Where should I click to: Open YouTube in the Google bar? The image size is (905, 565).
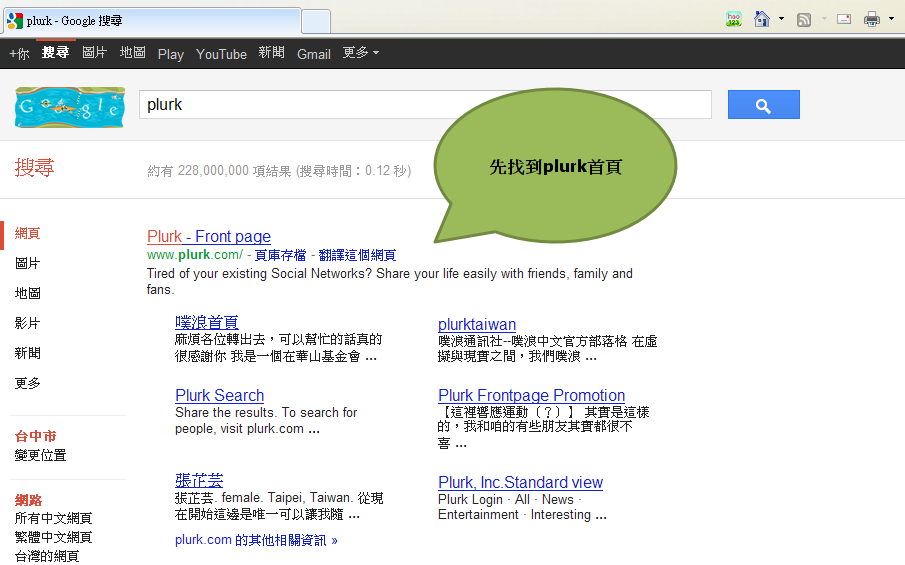(221, 54)
